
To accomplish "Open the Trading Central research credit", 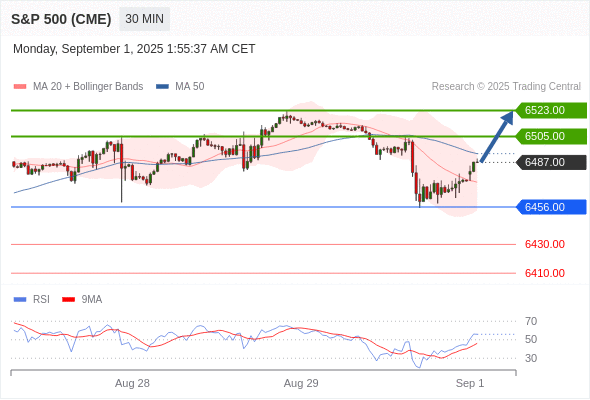I will pyautogui.click(x=506, y=87).
